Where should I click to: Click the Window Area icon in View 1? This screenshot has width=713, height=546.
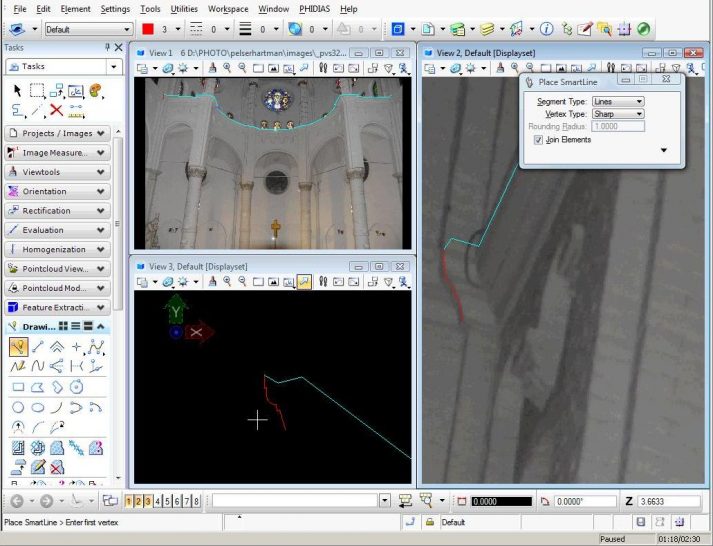pyautogui.click(x=258, y=68)
